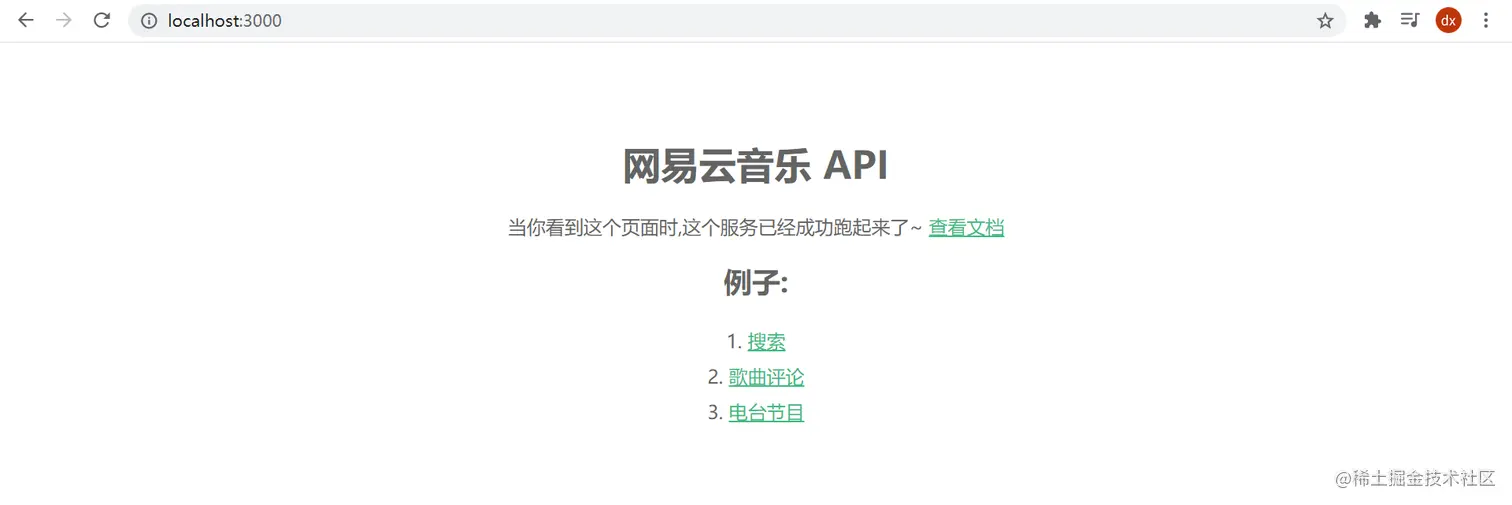Image resolution: width=1512 pixels, height=505 pixels.
Task: View site information icon beside localhost
Action: [x=149, y=20]
